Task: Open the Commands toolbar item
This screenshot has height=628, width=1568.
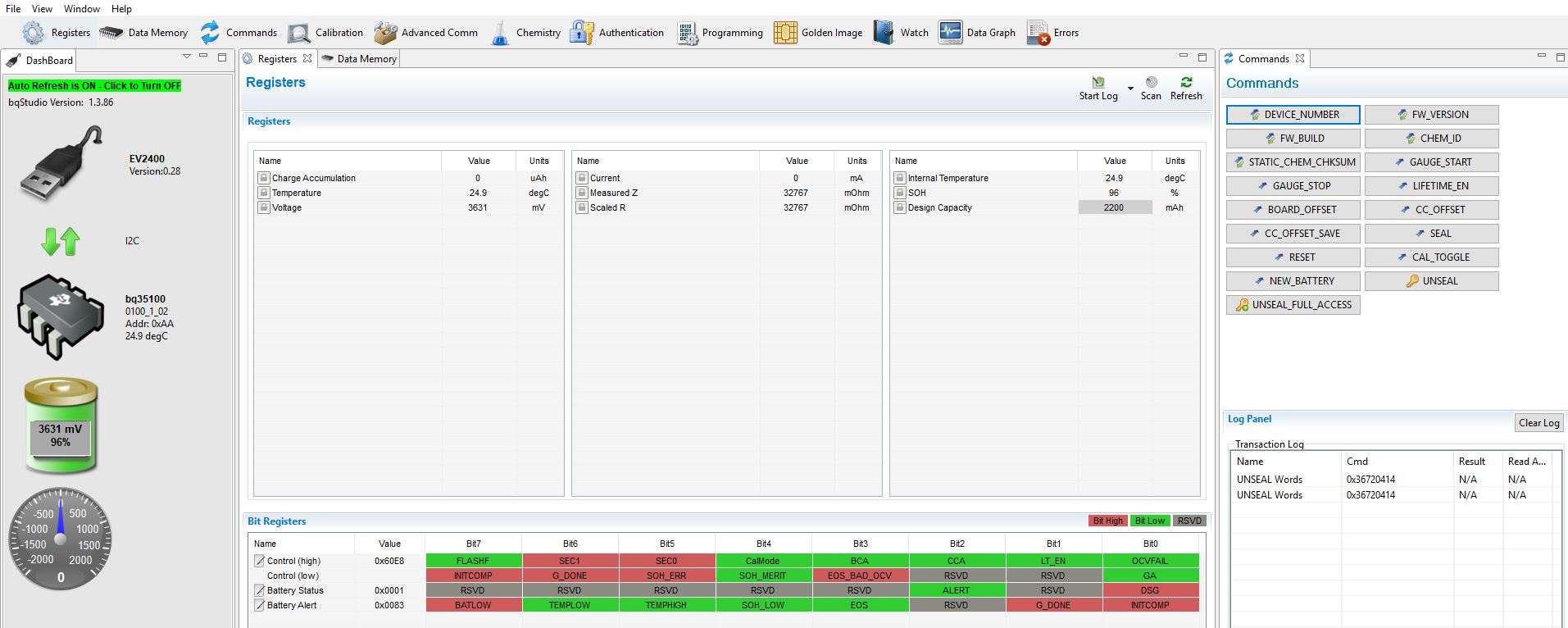Action: 239,33
